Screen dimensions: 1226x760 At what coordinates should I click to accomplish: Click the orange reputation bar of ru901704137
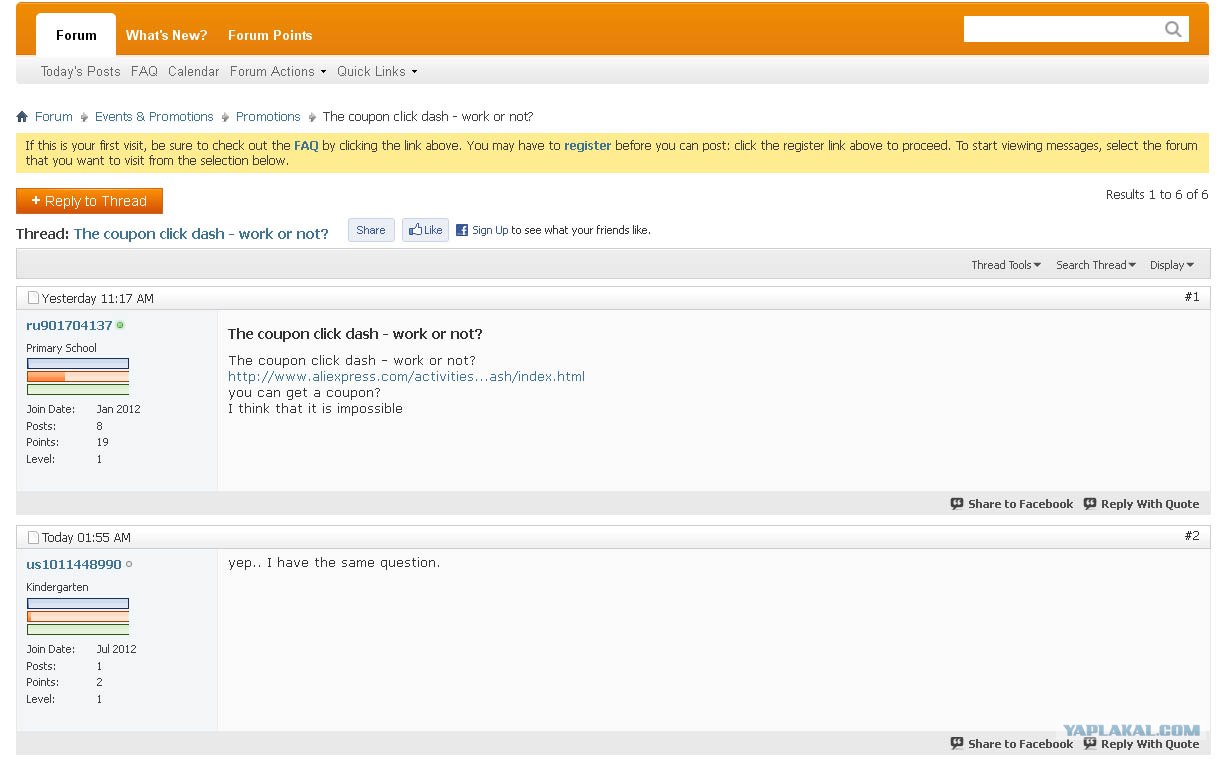point(77,377)
